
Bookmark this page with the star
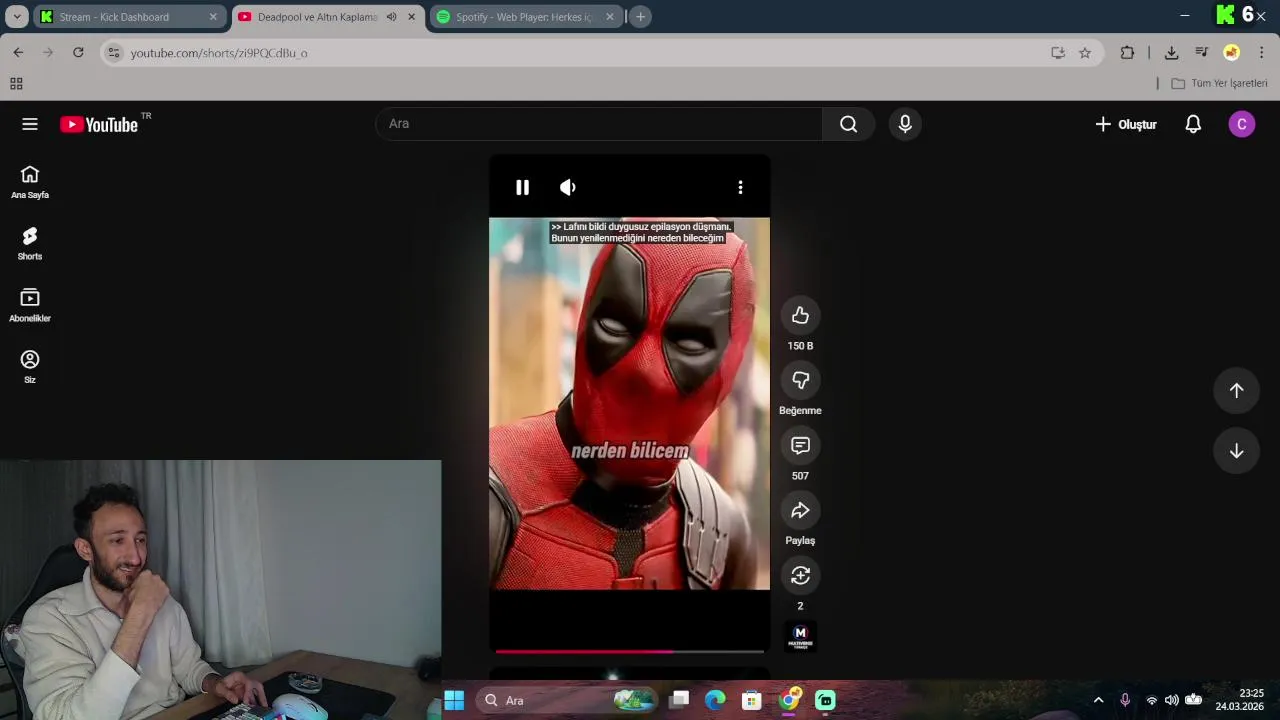pyautogui.click(x=1085, y=53)
